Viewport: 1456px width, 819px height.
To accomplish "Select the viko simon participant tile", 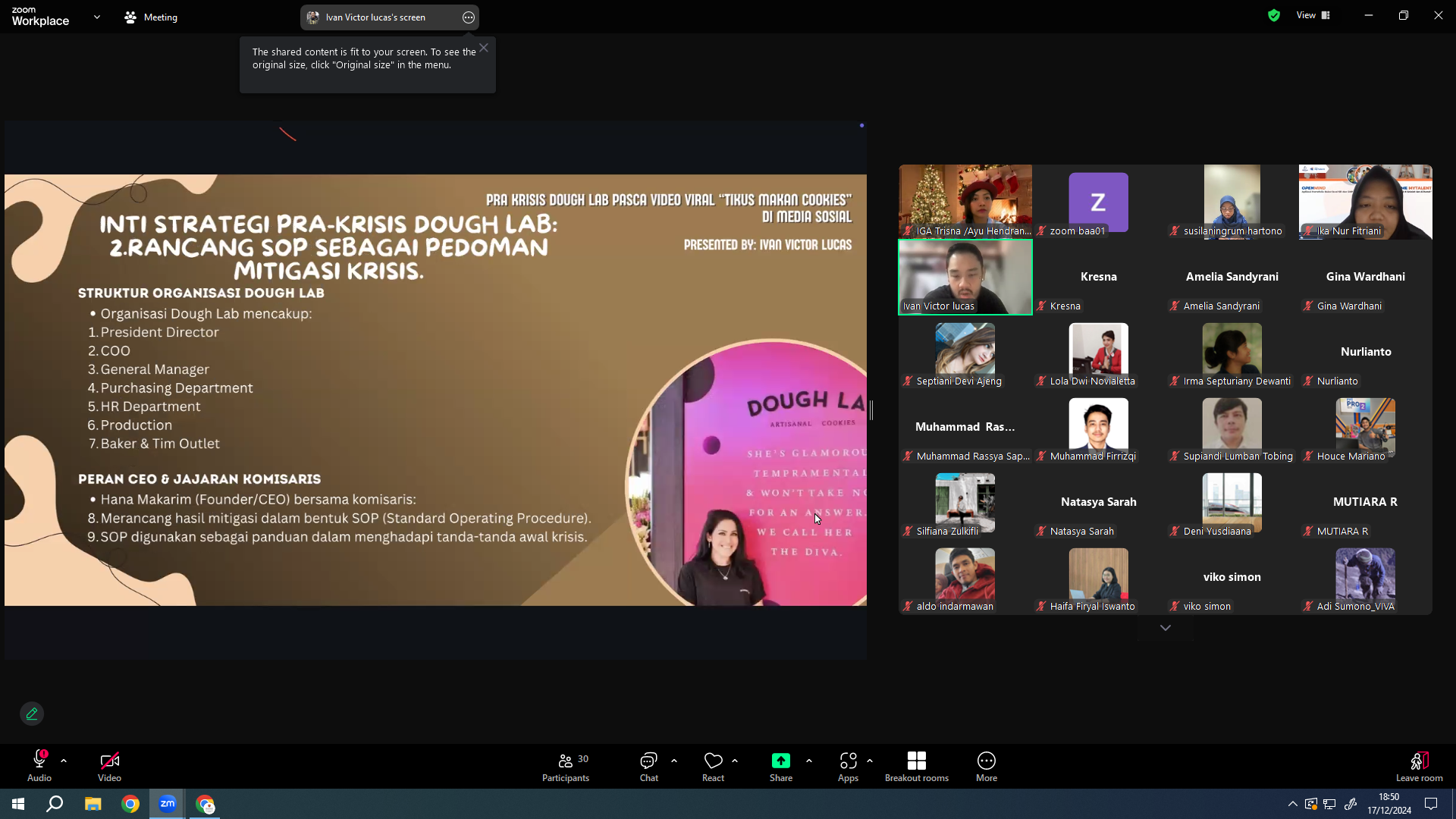I will [x=1232, y=577].
